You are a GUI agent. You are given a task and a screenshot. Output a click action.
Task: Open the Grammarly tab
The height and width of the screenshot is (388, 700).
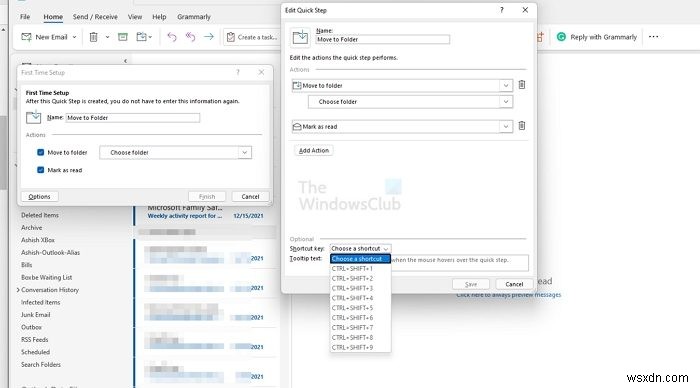pos(194,17)
